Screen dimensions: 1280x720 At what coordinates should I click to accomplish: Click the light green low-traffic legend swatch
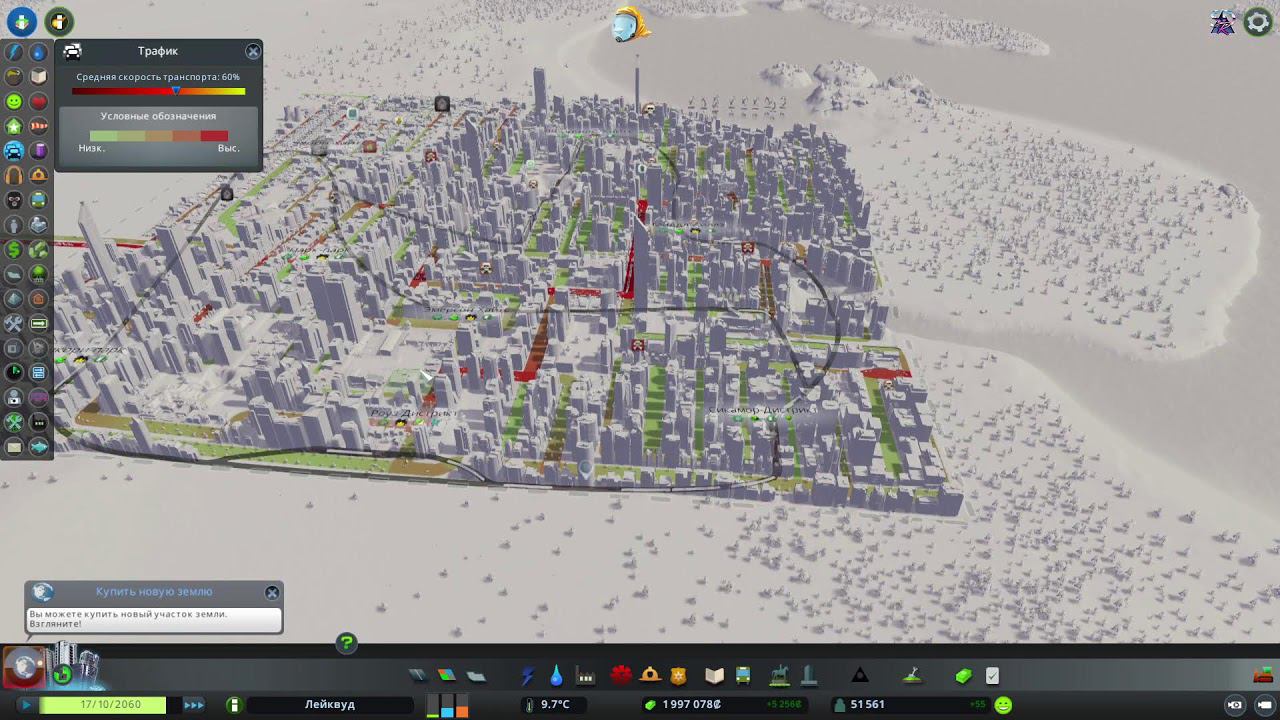(x=104, y=135)
